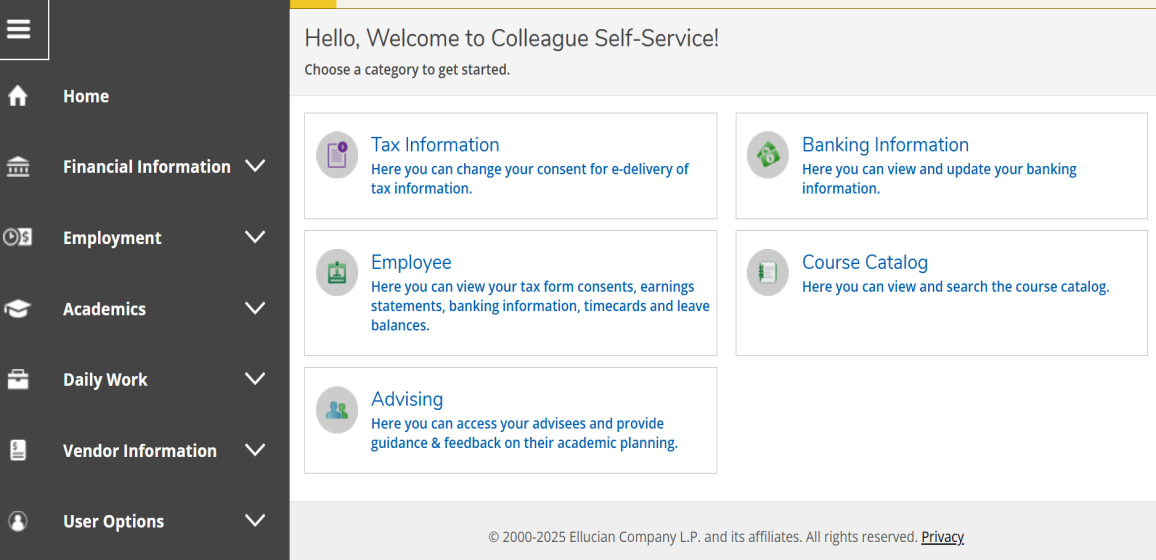Open the Vendor Information menu item
1156x560 pixels.
coord(139,451)
